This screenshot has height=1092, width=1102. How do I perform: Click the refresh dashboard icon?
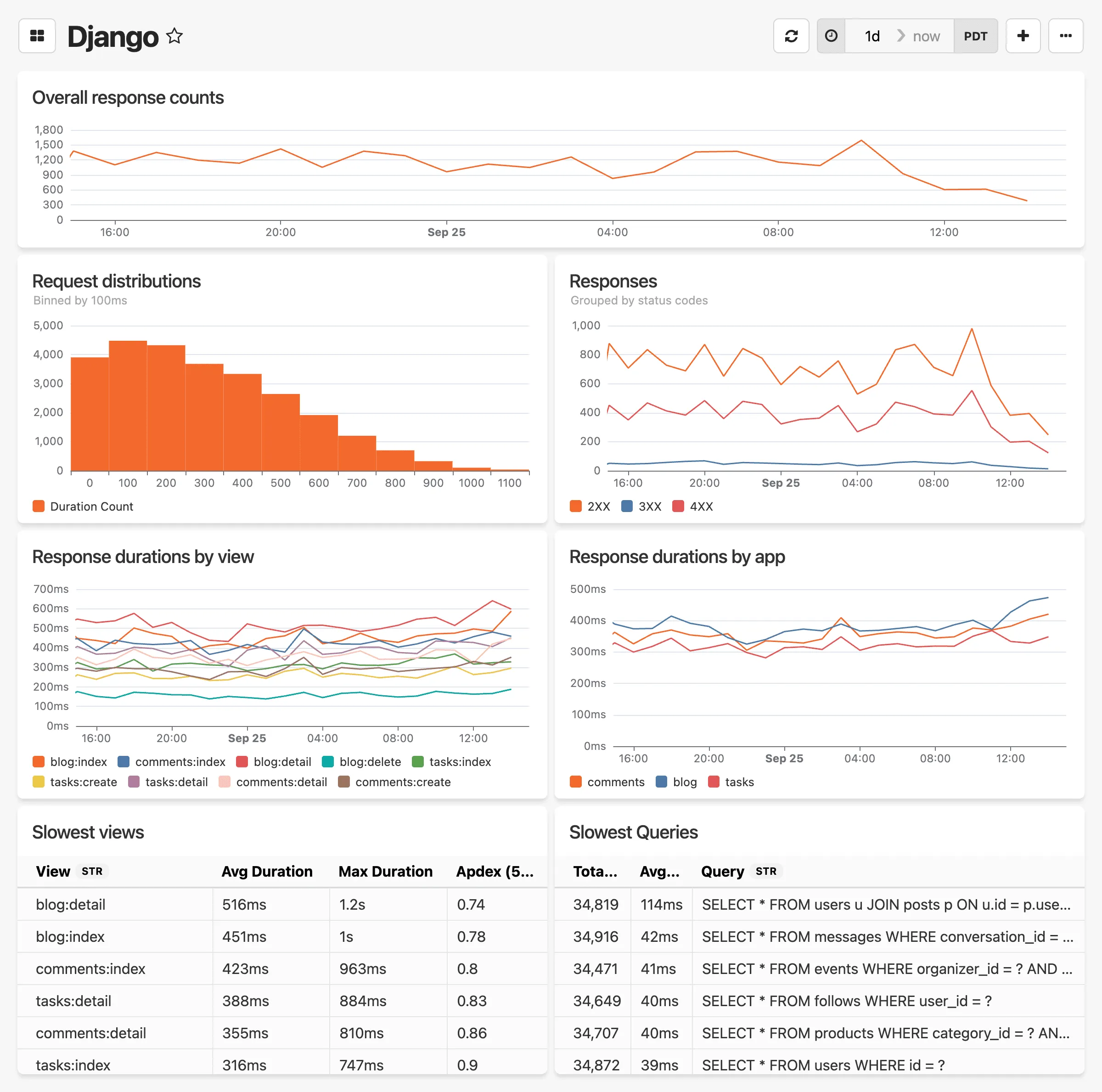click(791, 35)
